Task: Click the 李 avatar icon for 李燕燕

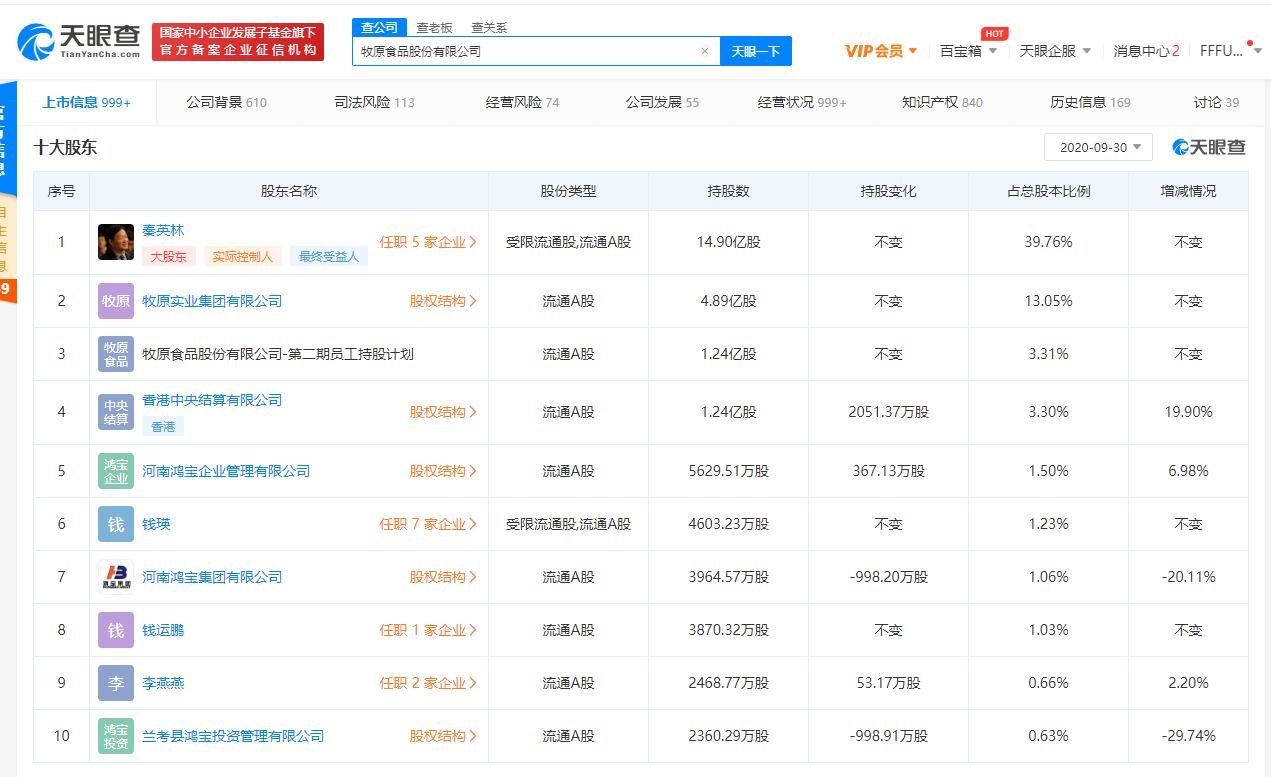Action: pyautogui.click(x=116, y=683)
